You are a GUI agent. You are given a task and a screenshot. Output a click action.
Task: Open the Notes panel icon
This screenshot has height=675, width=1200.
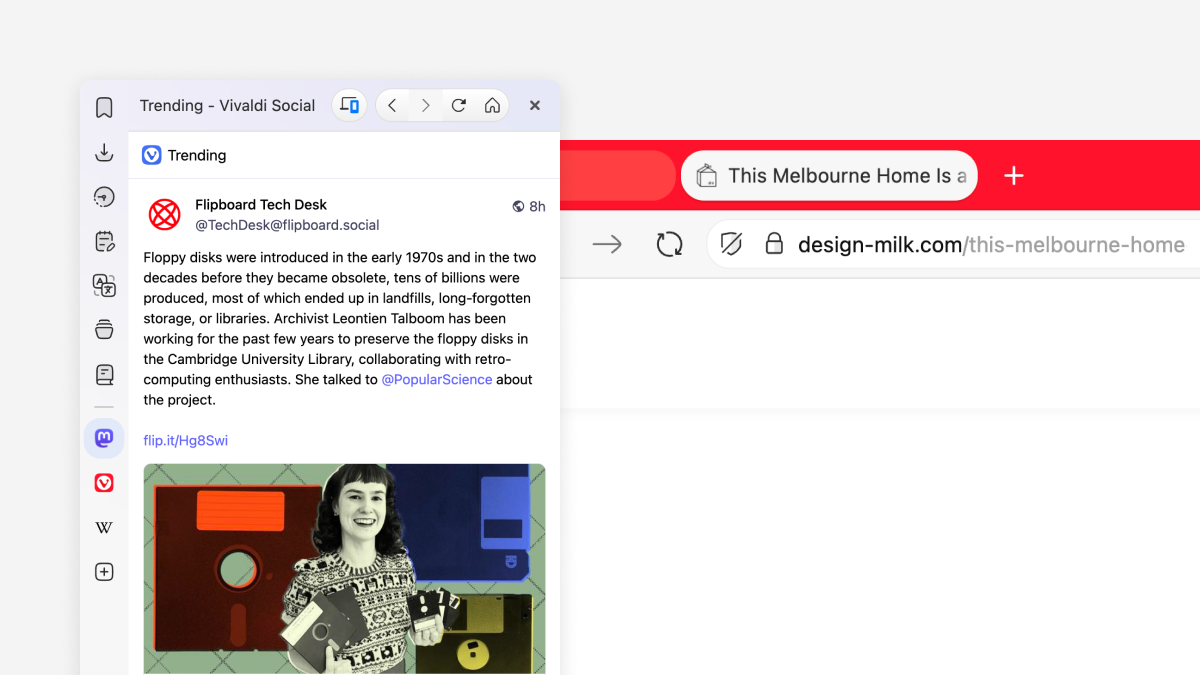pyautogui.click(x=104, y=241)
